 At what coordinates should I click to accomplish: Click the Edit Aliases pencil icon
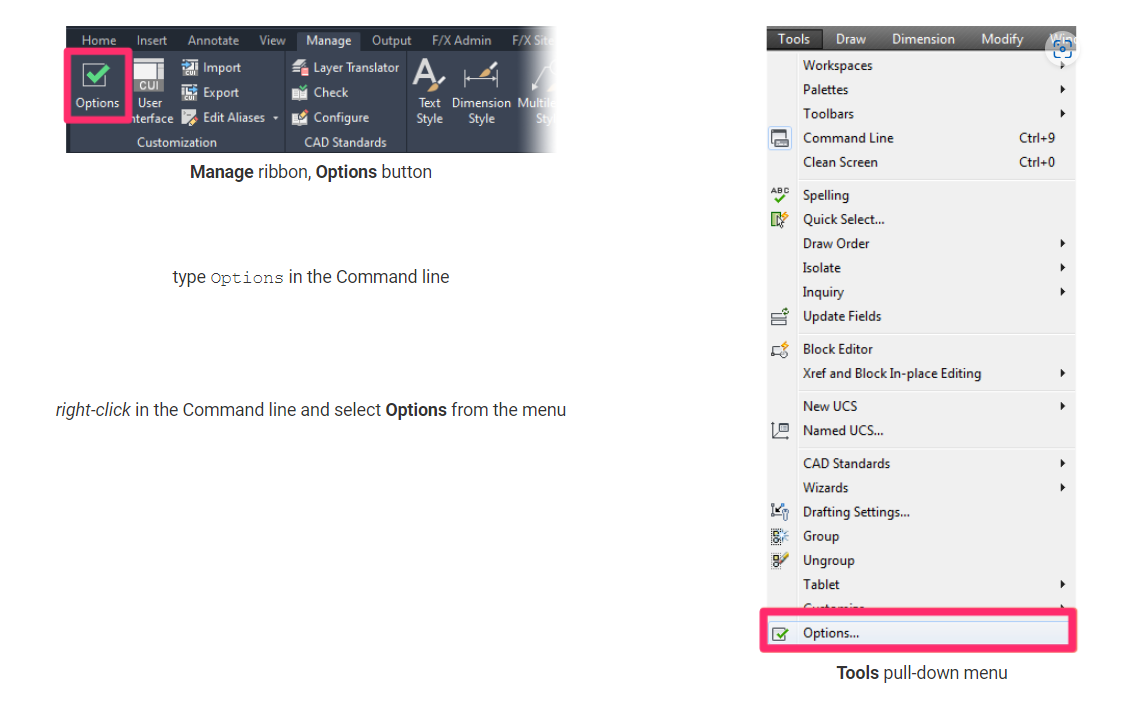[x=189, y=117]
